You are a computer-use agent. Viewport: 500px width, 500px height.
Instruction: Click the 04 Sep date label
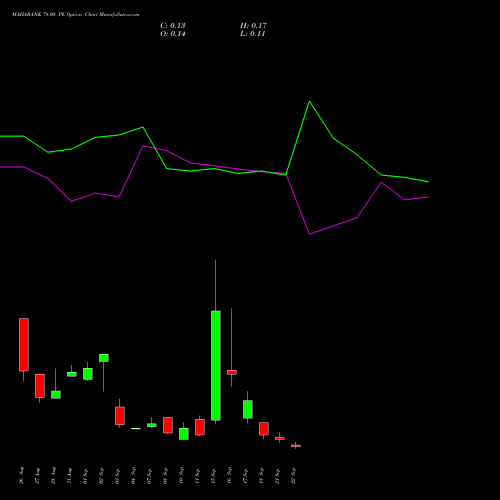pyautogui.click(x=134, y=475)
